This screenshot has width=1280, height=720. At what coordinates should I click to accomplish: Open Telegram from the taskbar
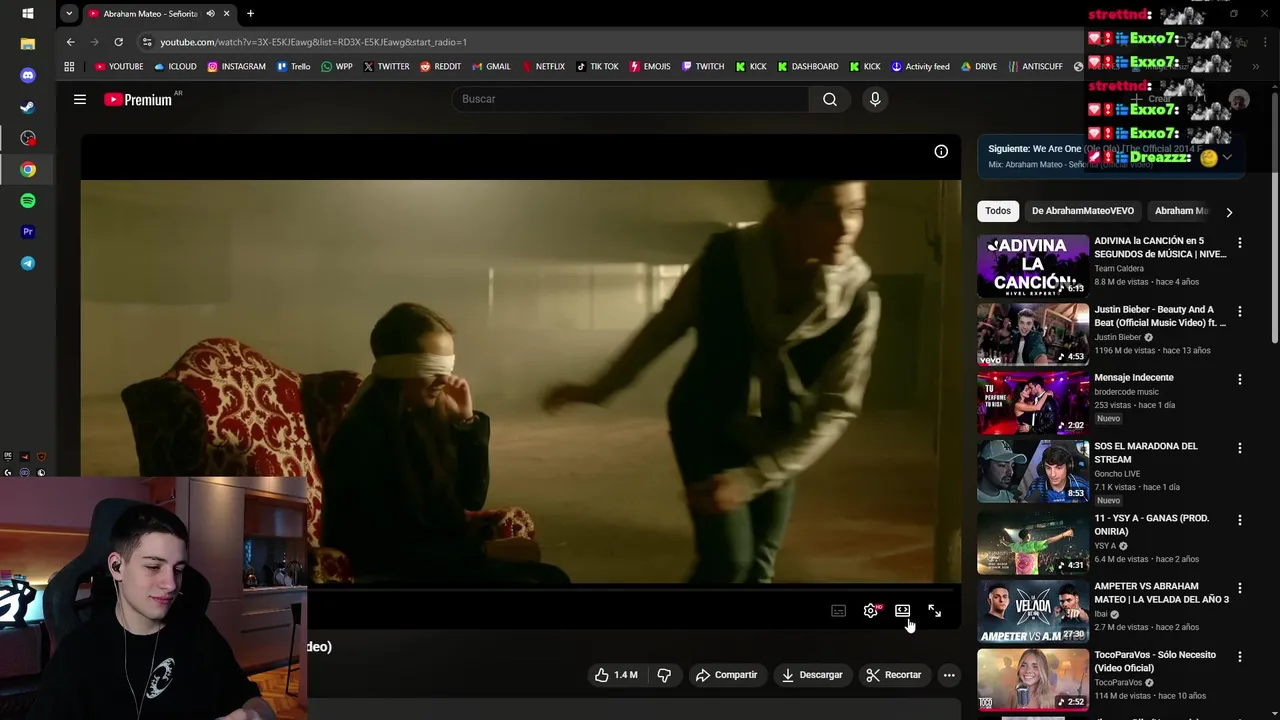pos(28,264)
